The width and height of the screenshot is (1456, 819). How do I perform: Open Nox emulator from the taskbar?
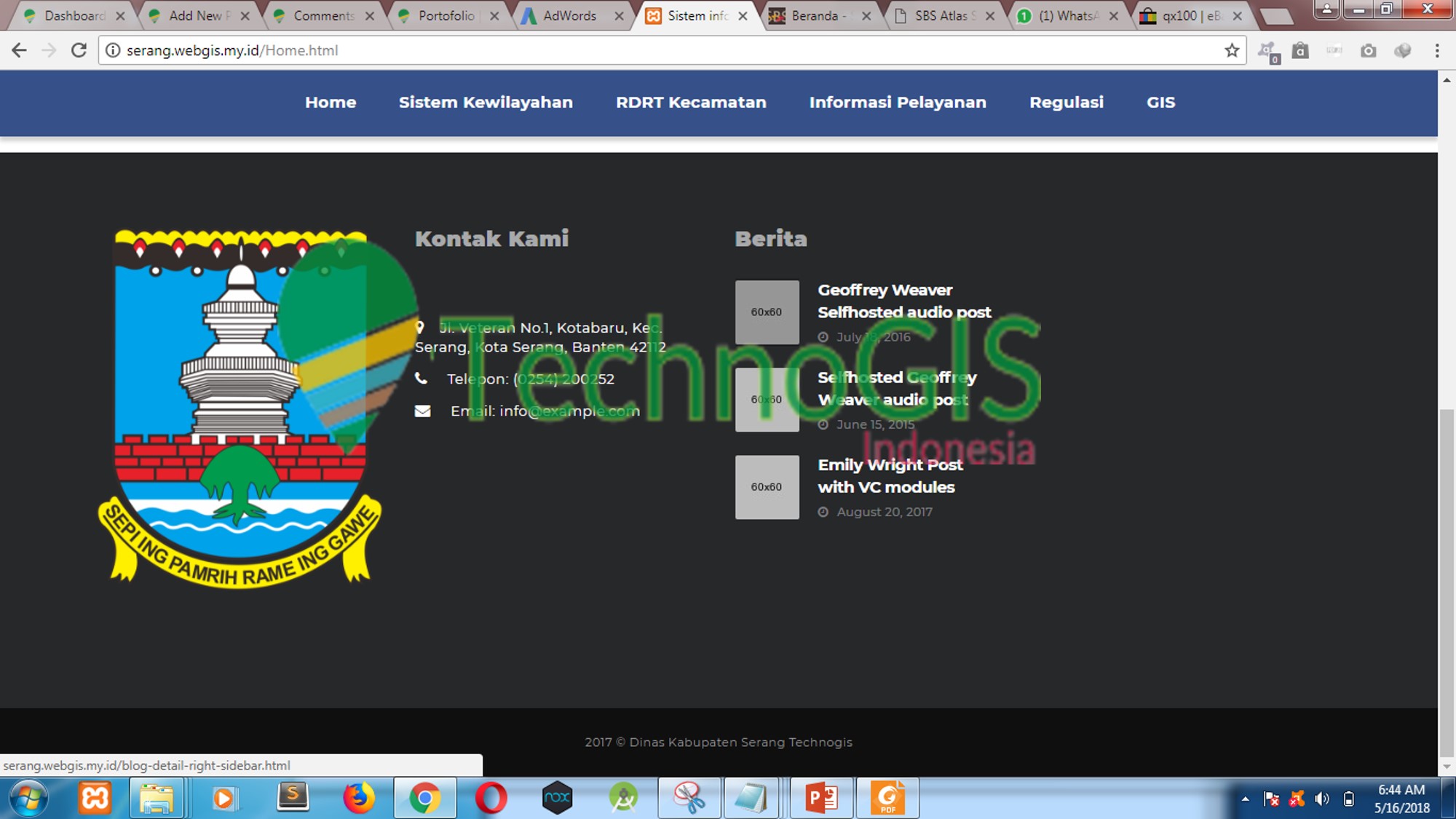click(558, 799)
